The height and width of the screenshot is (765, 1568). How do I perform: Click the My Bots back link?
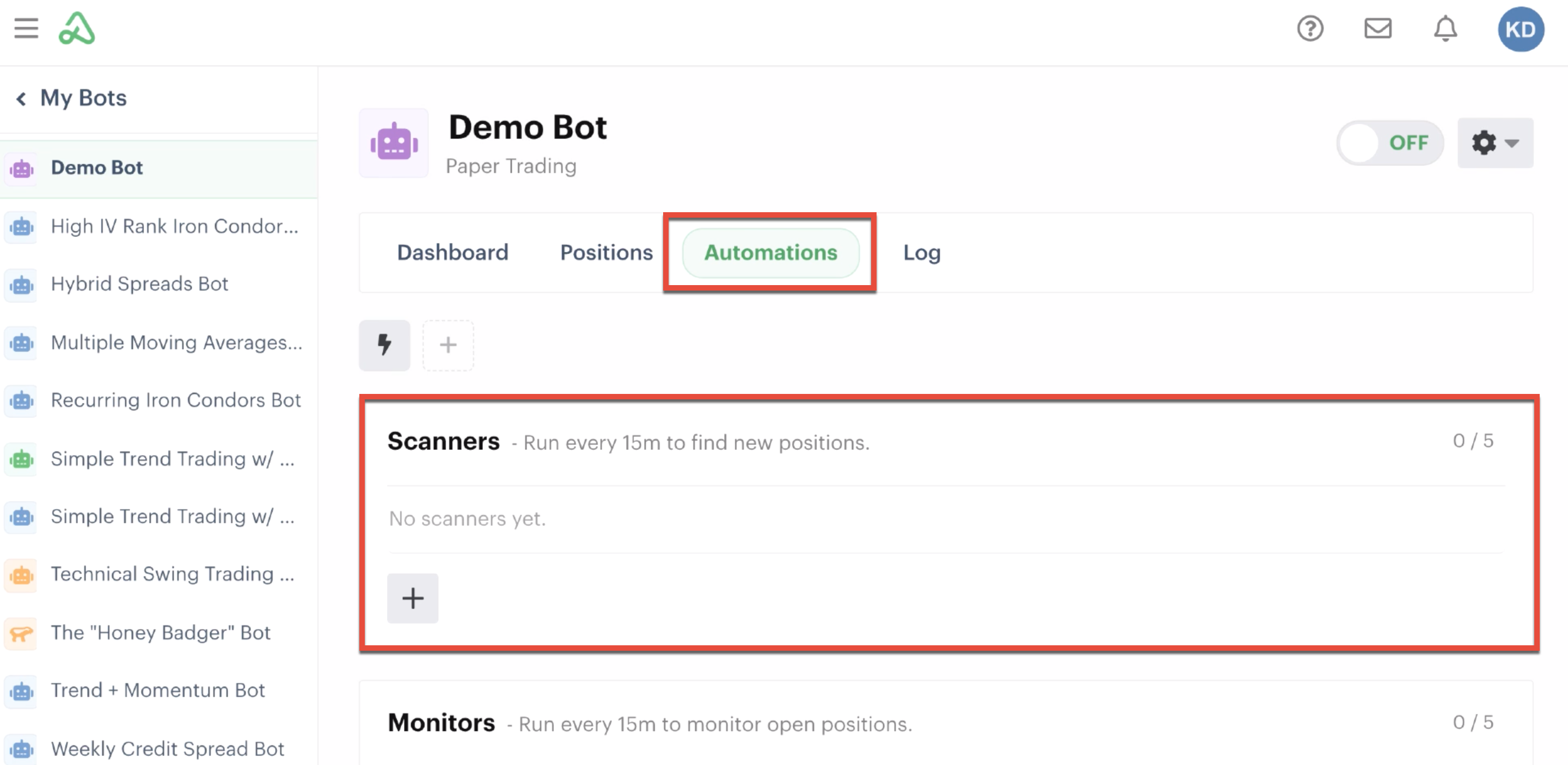tap(83, 98)
